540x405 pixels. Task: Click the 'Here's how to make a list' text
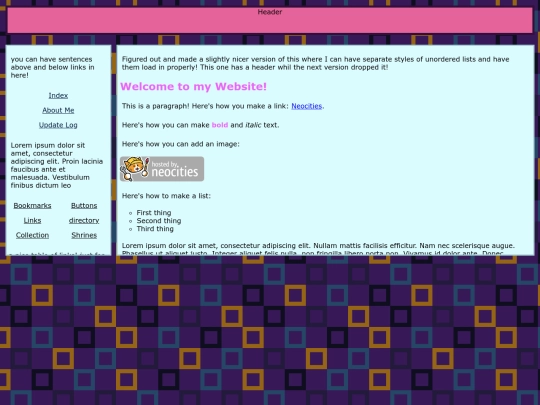(166, 196)
